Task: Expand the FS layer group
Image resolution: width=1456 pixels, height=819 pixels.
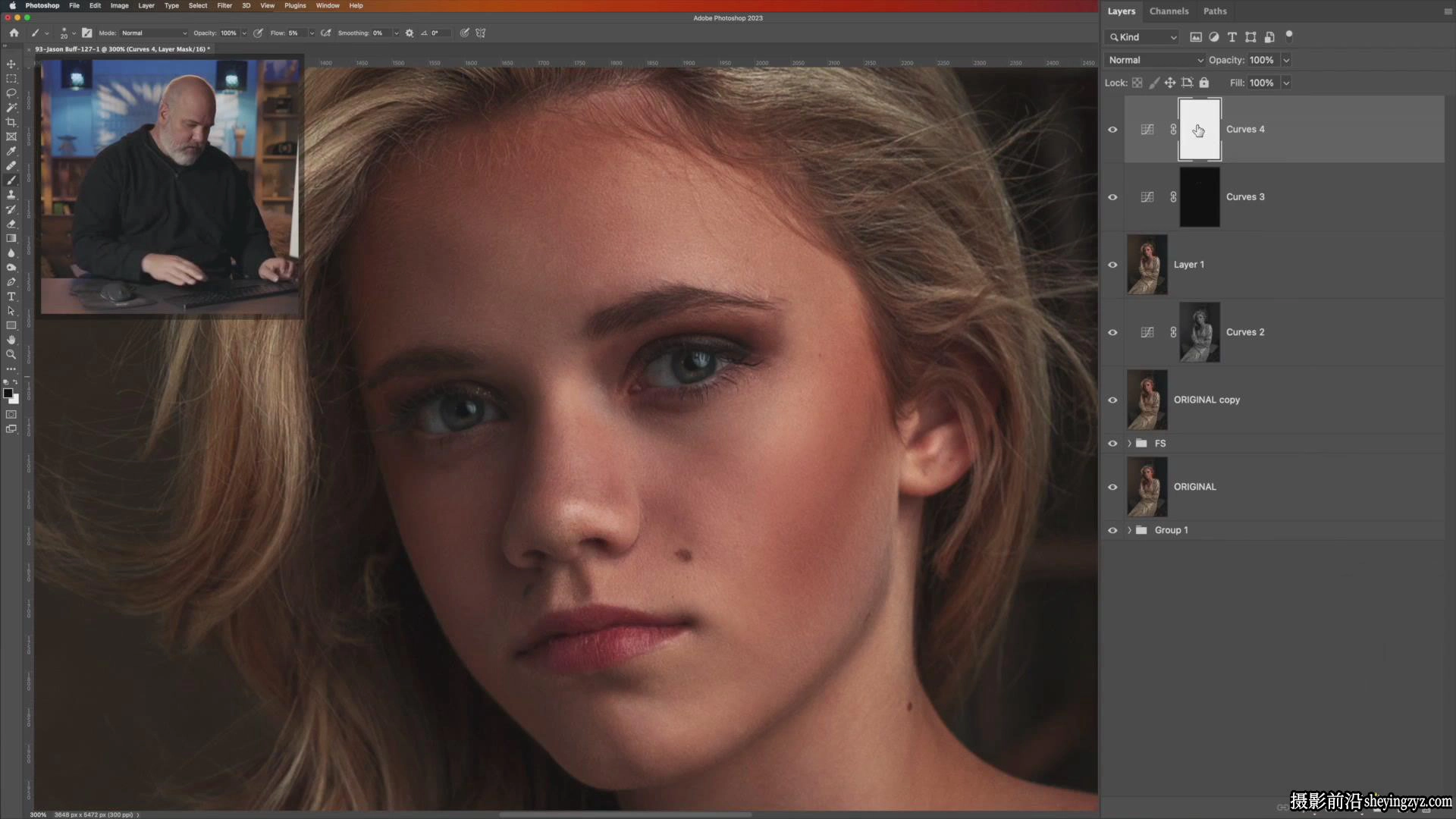Action: pyautogui.click(x=1129, y=444)
